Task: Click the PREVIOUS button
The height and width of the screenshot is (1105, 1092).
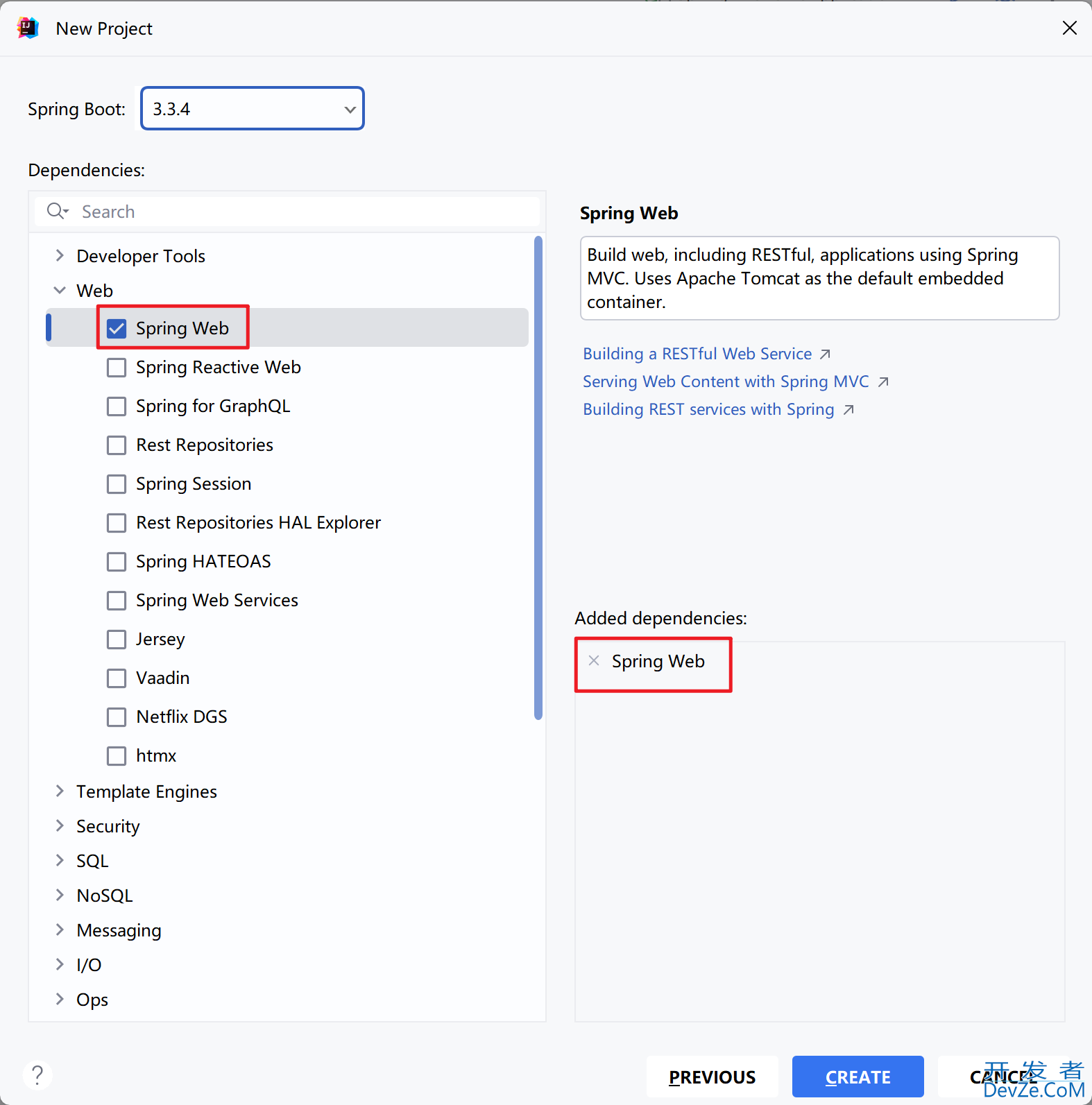Action: pyautogui.click(x=712, y=1077)
